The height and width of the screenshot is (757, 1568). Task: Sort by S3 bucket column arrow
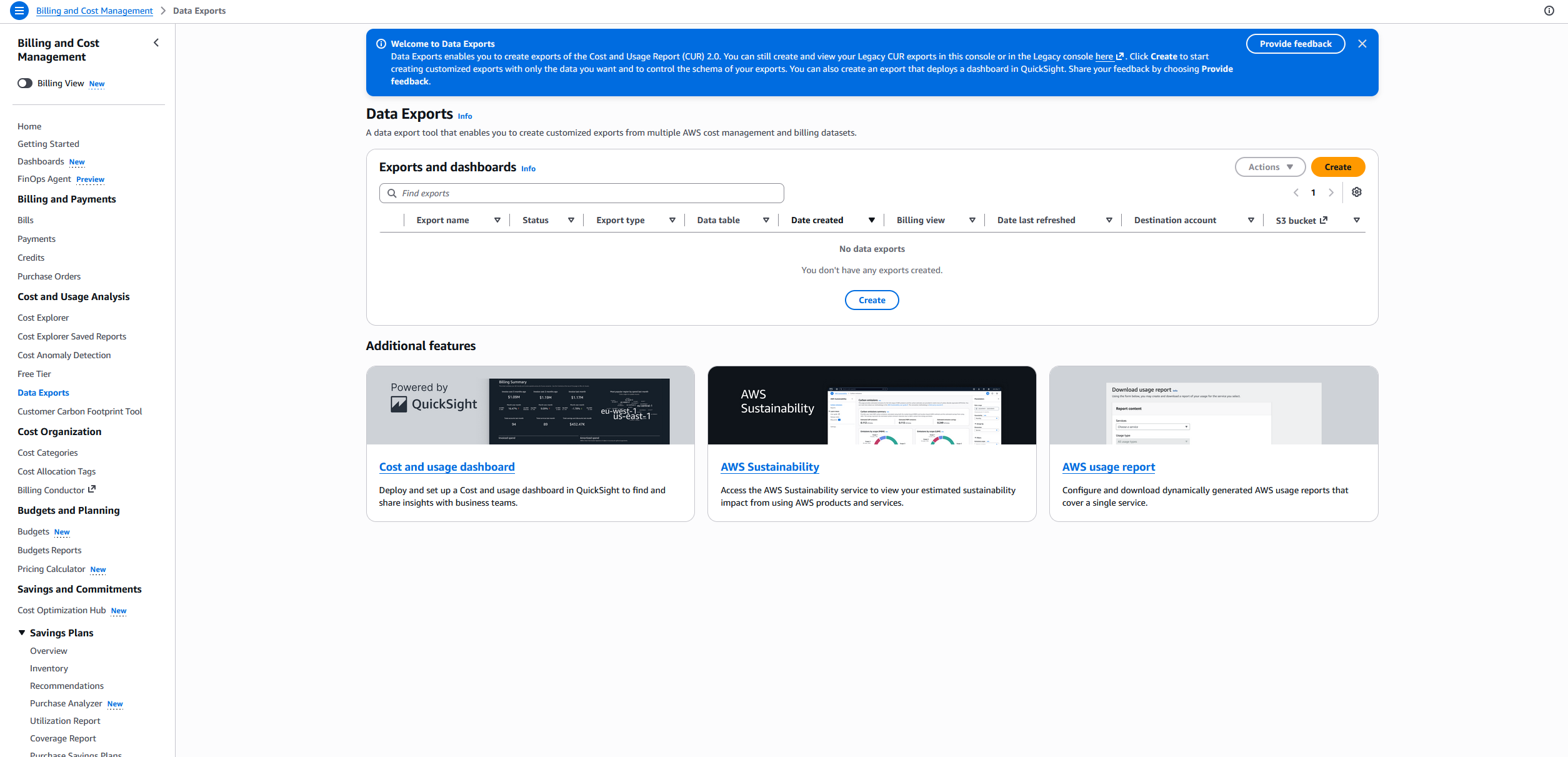tap(1357, 220)
